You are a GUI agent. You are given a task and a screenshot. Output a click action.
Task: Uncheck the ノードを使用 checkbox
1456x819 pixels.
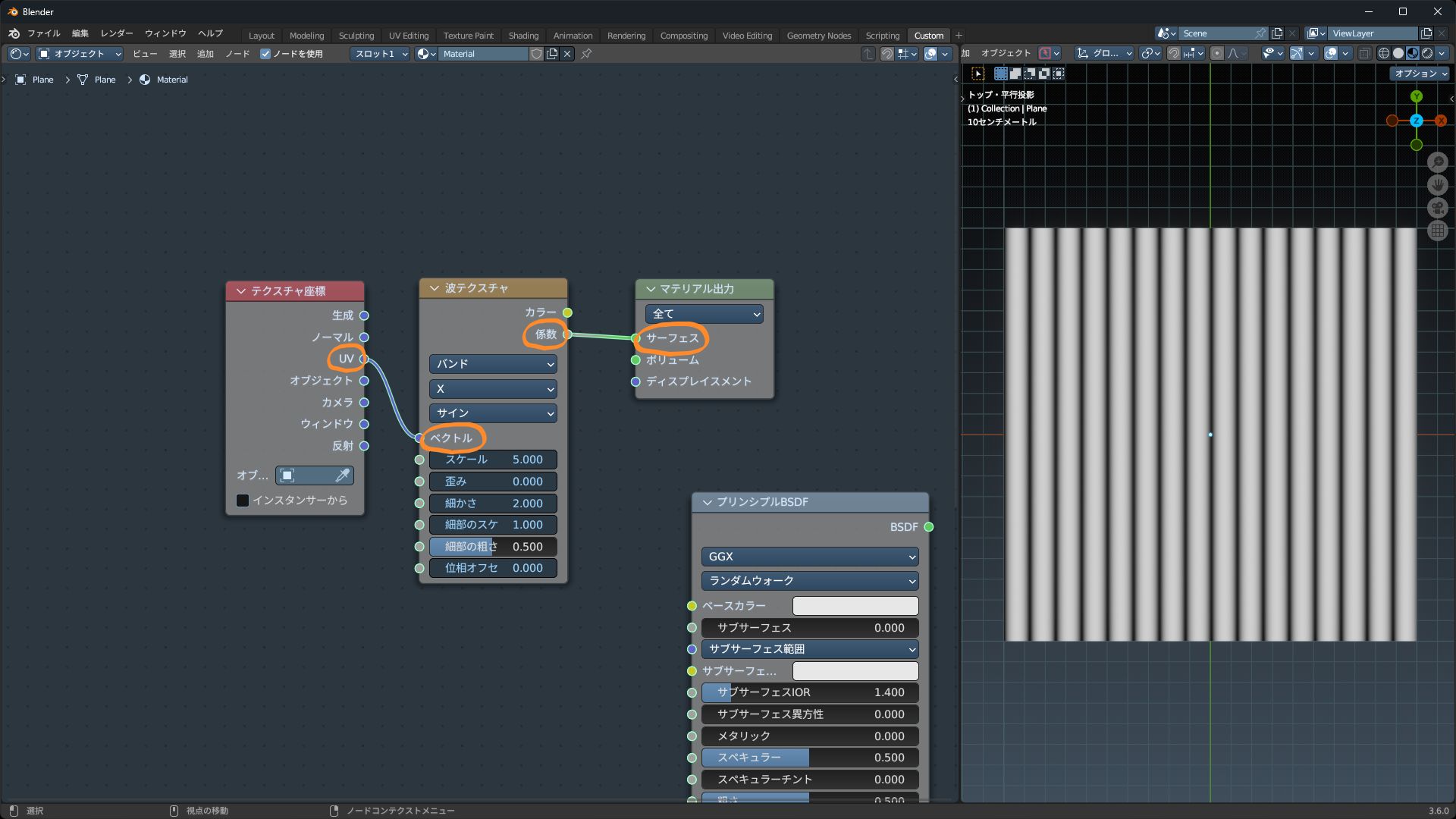265,54
